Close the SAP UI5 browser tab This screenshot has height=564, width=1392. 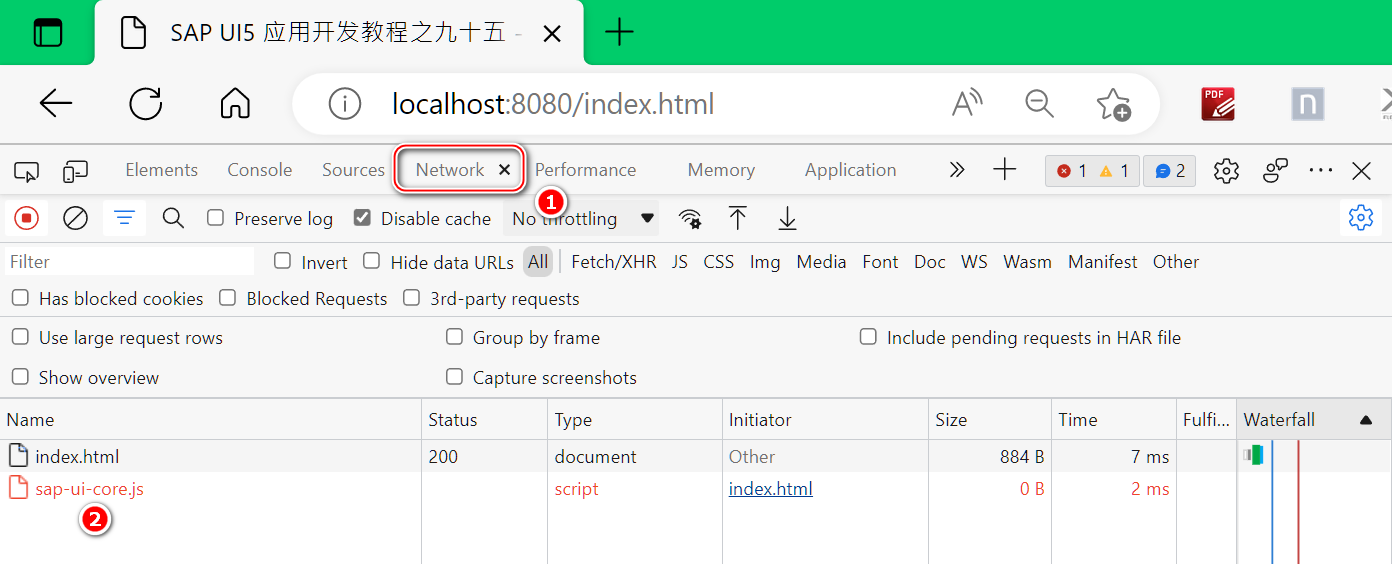point(551,33)
